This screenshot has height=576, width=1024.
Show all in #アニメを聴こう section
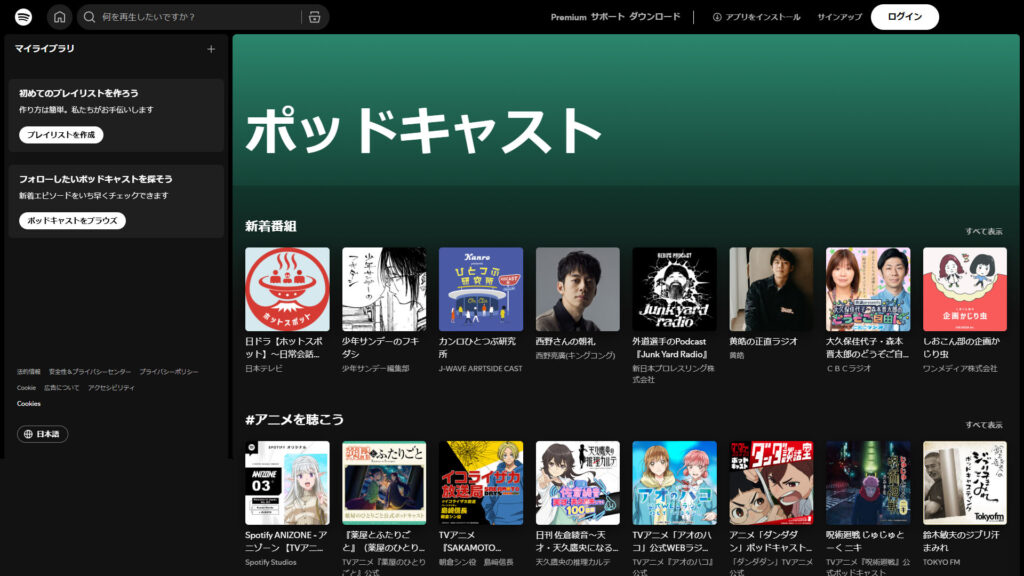tap(984, 425)
